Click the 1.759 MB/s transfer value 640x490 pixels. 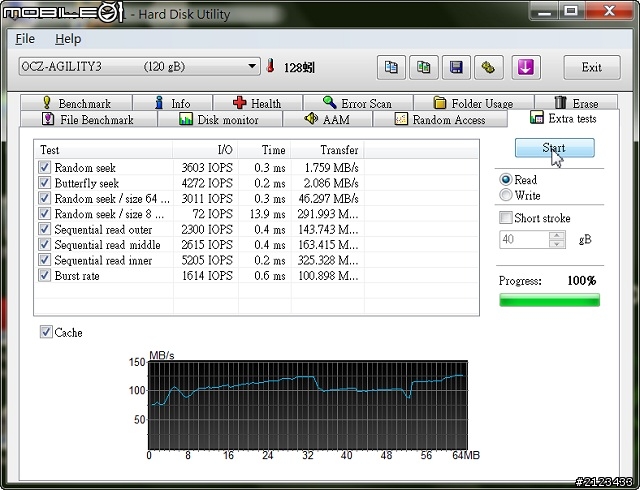tap(331, 167)
